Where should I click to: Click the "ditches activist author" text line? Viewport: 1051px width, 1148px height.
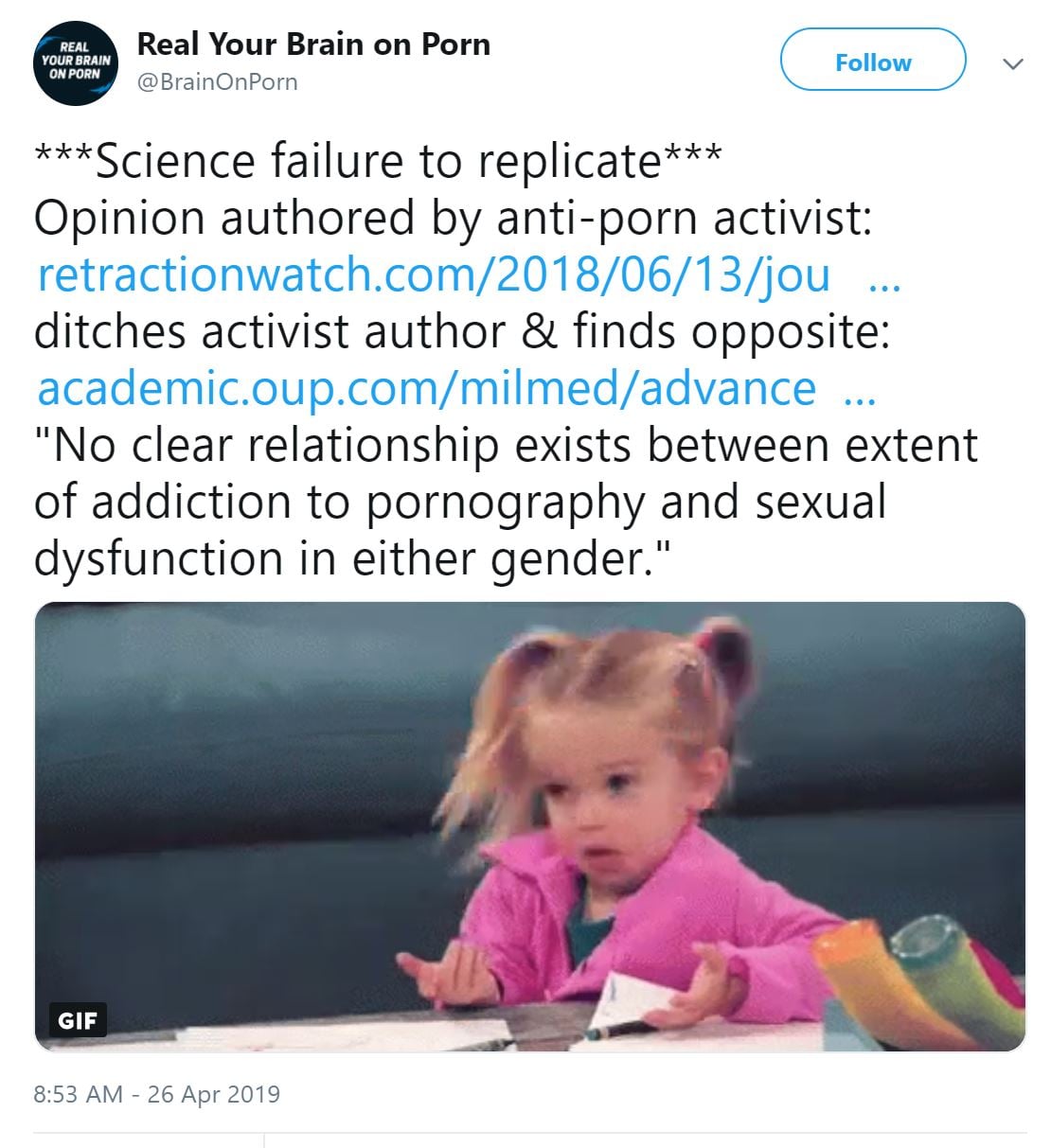coord(462,331)
